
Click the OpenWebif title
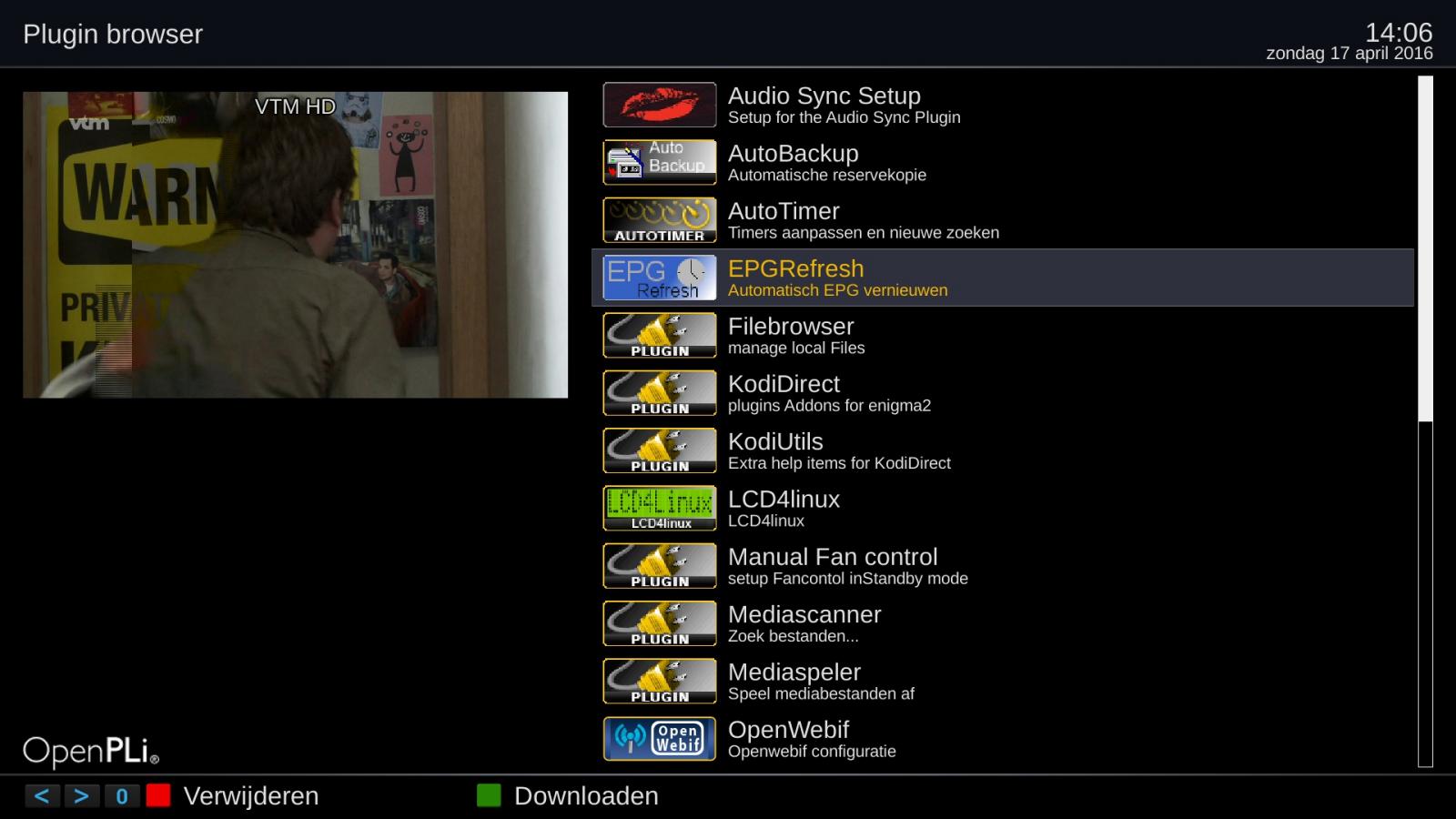coord(788,730)
